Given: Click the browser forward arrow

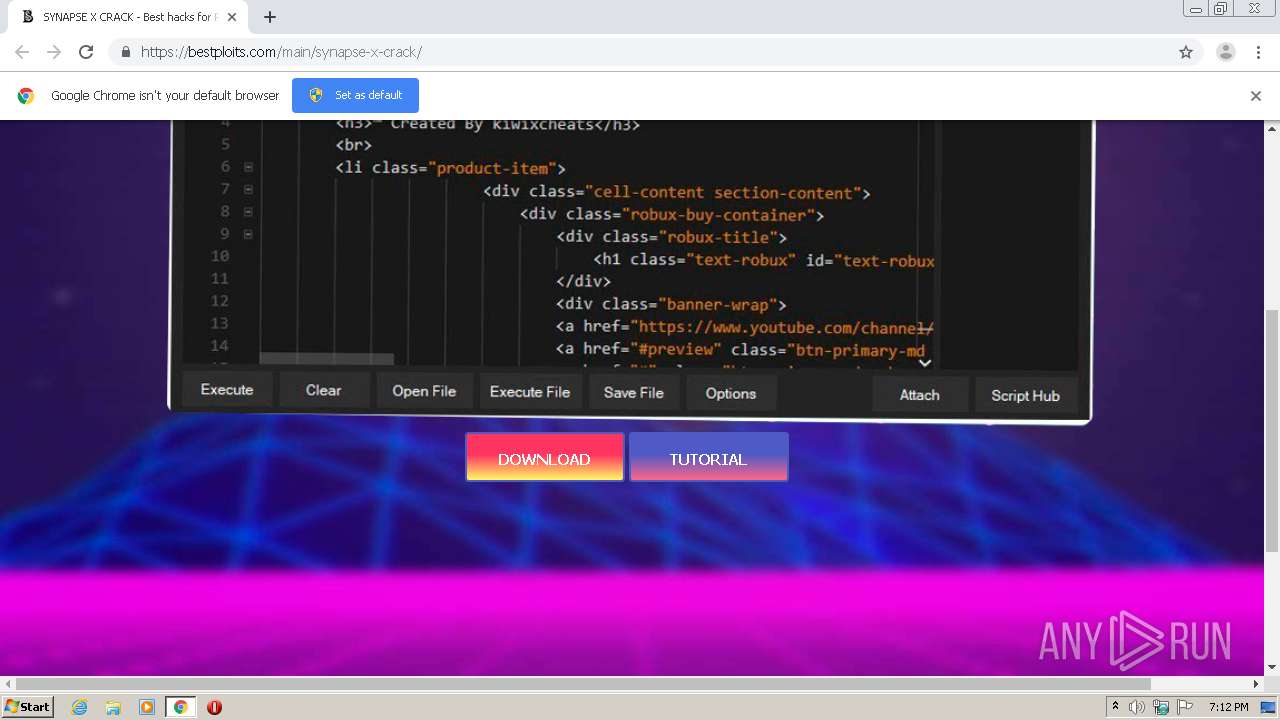Looking at the screenshot, I should coord(54,52).
